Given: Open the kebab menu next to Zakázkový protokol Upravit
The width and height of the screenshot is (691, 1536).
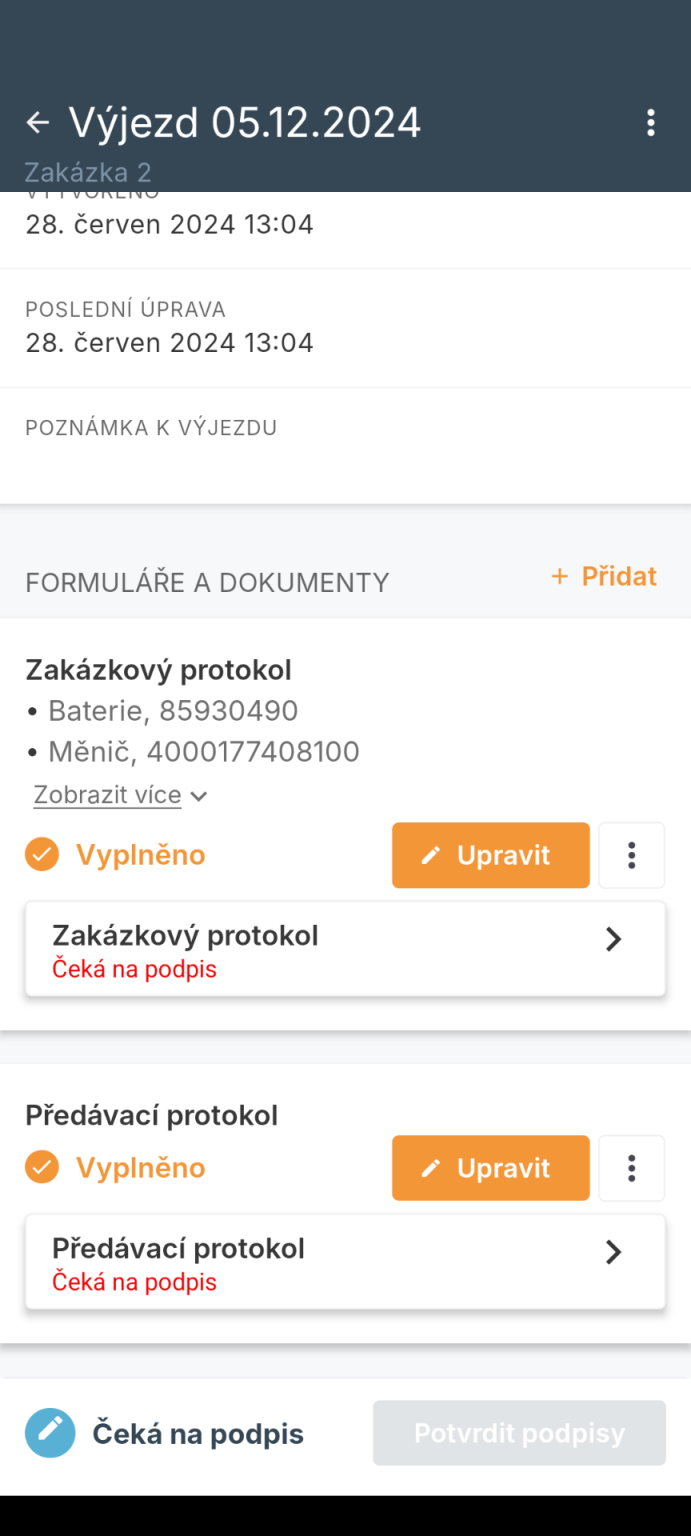Looking at the screenshot, I should pos(631,855).
